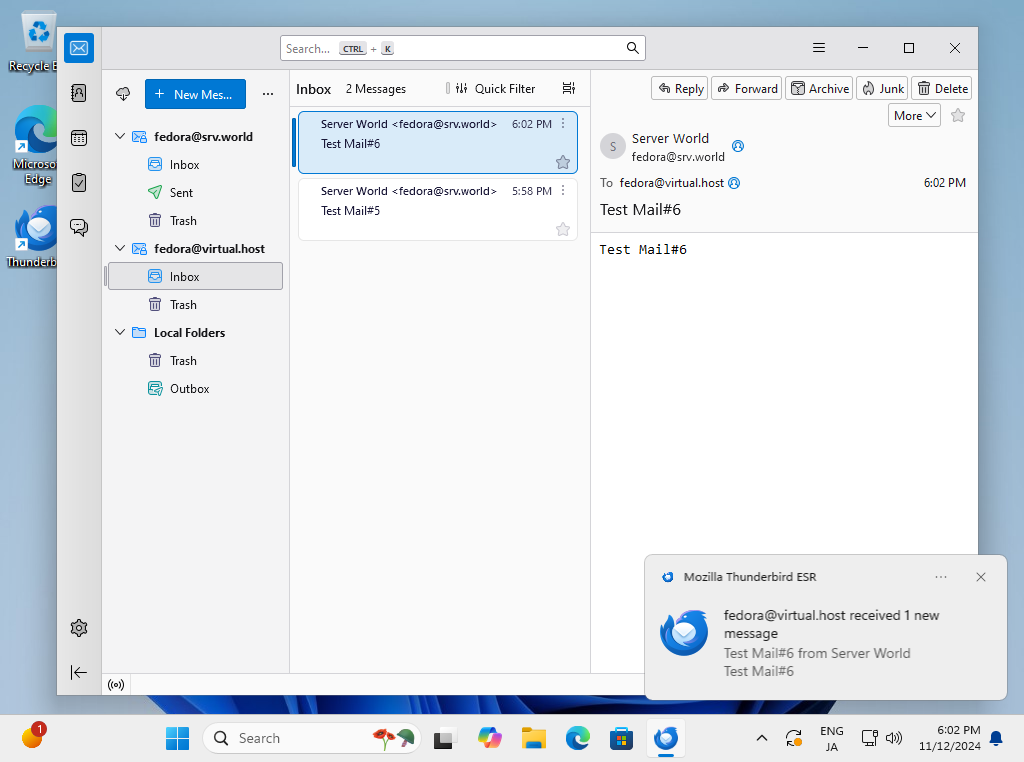Select the fedora@srv.world account row
Image resolution: width=1024 pixels, height=762 pixels.
point(195,136)
